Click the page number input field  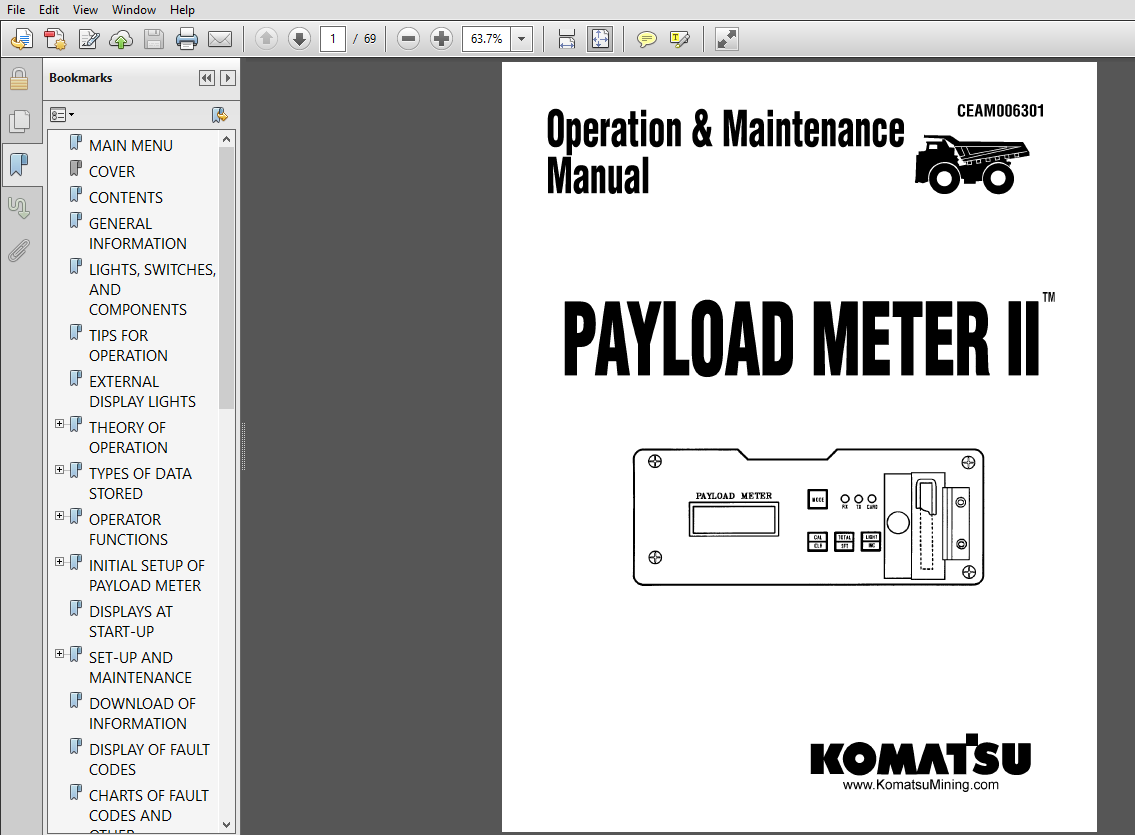click(x=333, y=38)
